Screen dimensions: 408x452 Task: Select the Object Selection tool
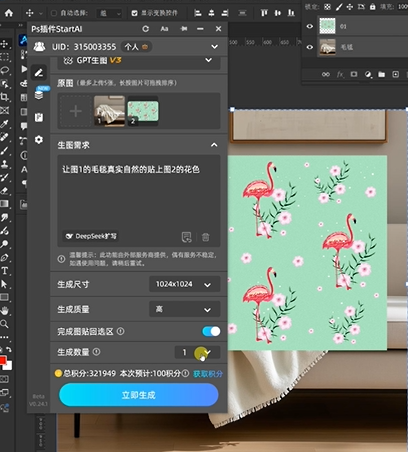pyautogui.click(x=5, y=84)
